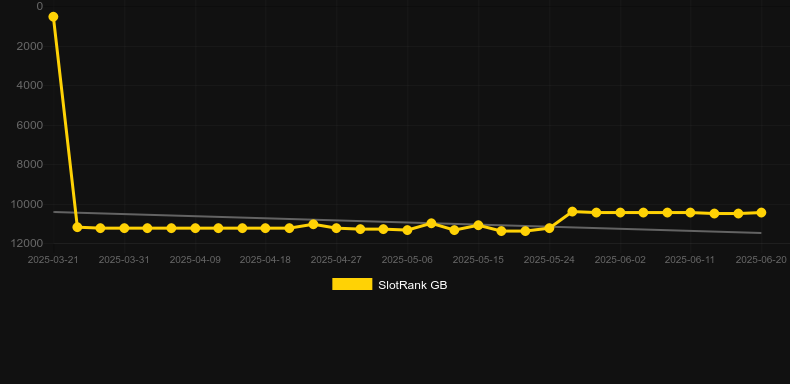Select the data point above 2025-05-15
790x384 pixels.
478,225
